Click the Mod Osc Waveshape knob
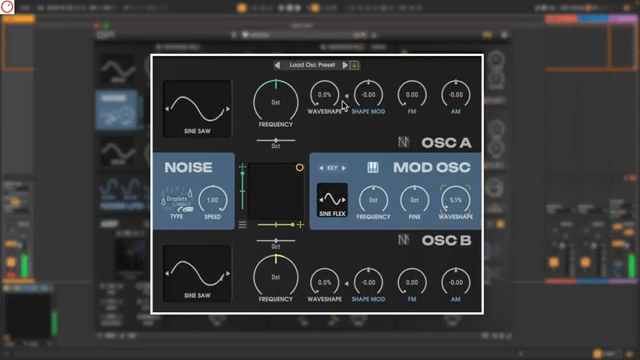 point(456,200)
